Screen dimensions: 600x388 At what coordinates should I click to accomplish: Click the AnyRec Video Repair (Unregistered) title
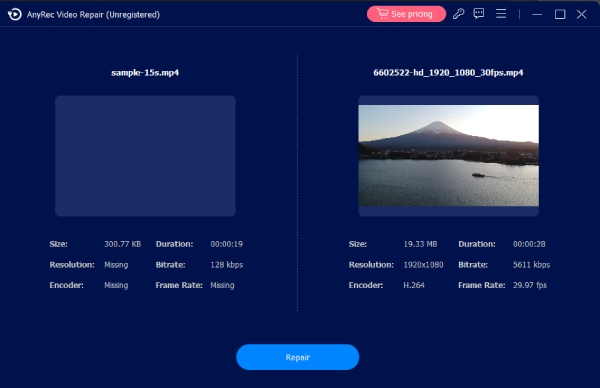[x=93, y=15]
